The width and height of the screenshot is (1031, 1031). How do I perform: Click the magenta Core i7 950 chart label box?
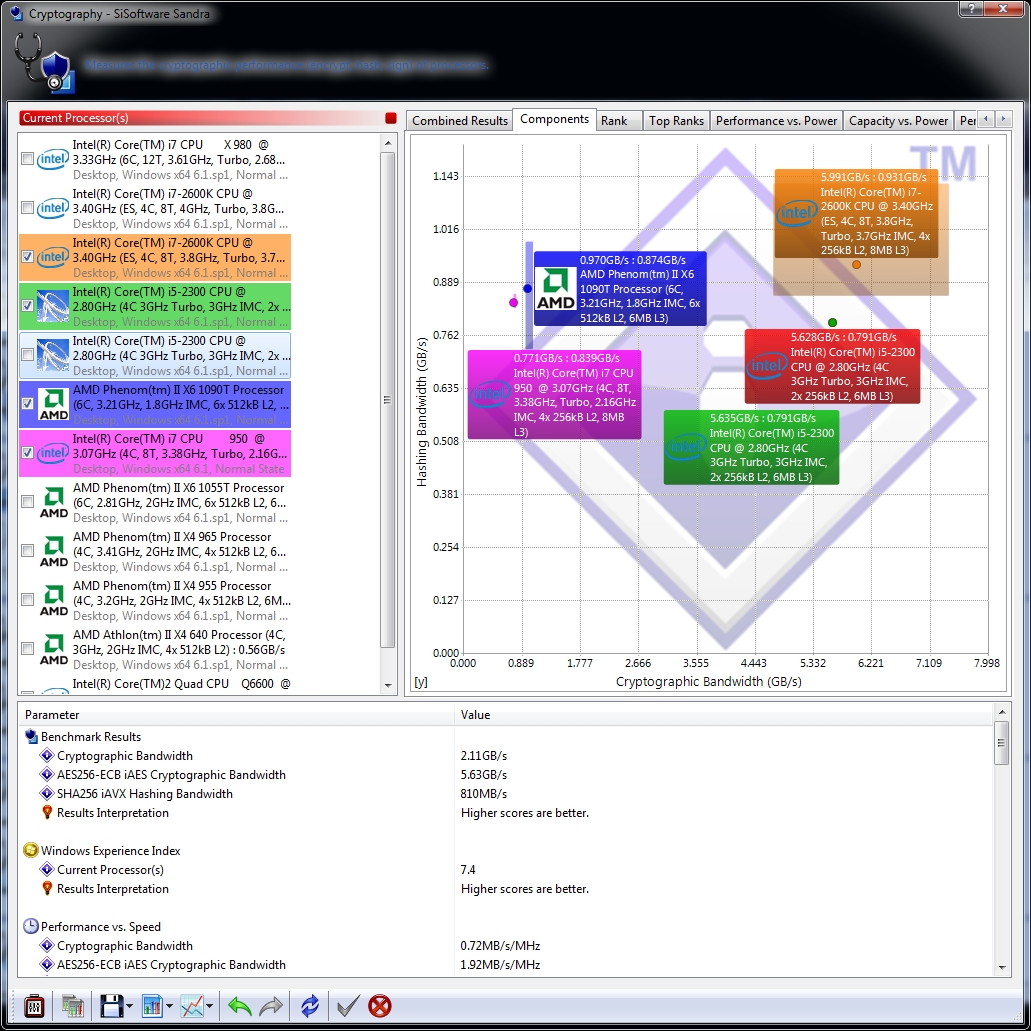[x=554, y=395]
